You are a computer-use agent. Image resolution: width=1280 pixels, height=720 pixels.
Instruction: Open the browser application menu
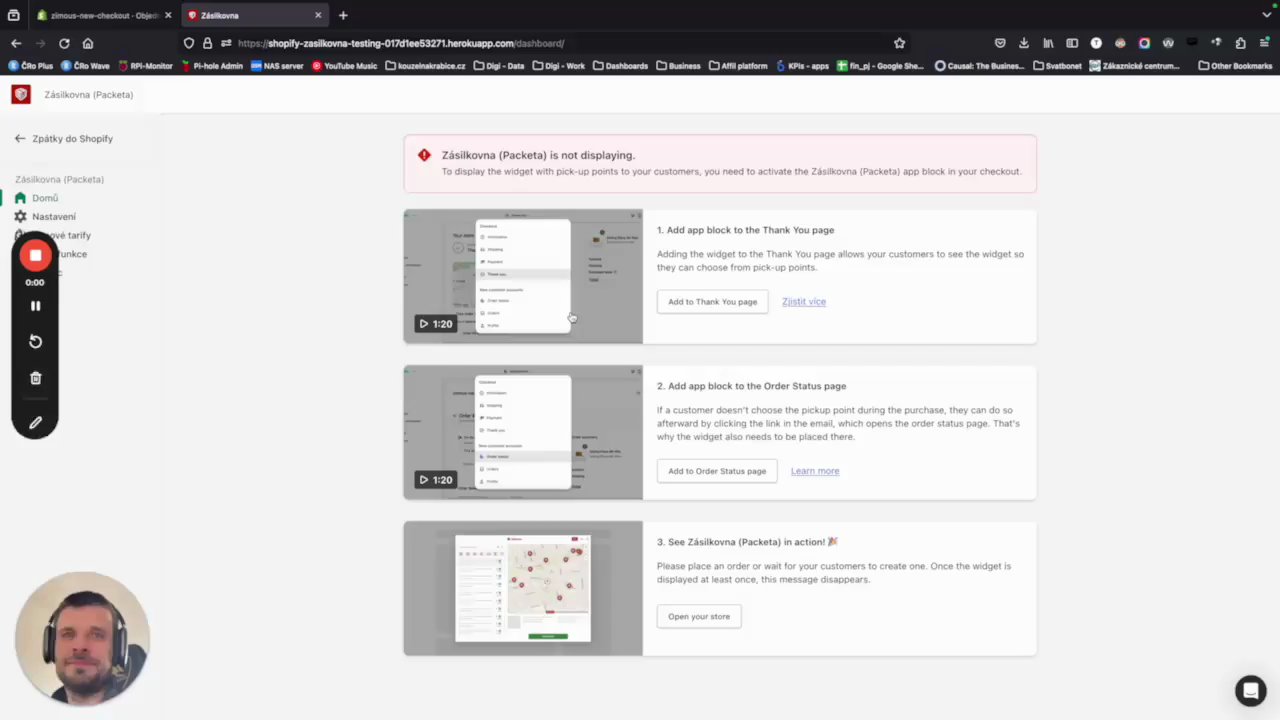click(x=1264, y=43)
